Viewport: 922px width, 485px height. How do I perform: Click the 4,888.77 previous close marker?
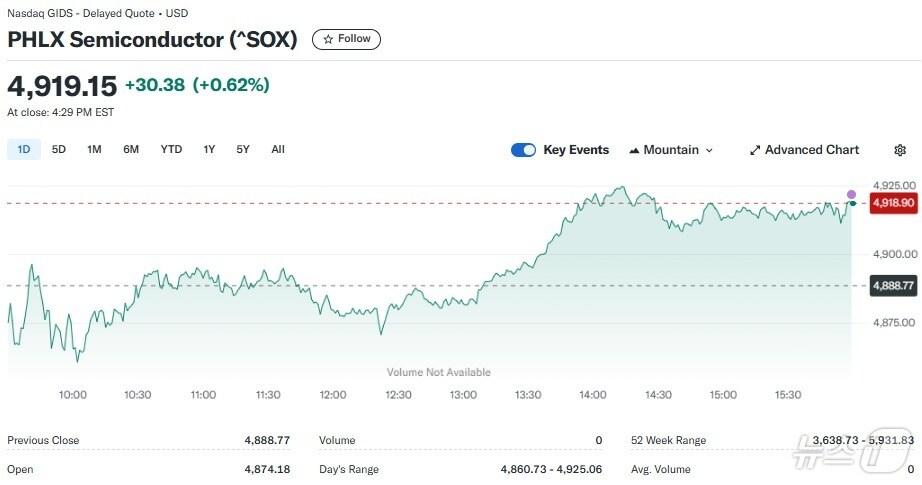893,286
